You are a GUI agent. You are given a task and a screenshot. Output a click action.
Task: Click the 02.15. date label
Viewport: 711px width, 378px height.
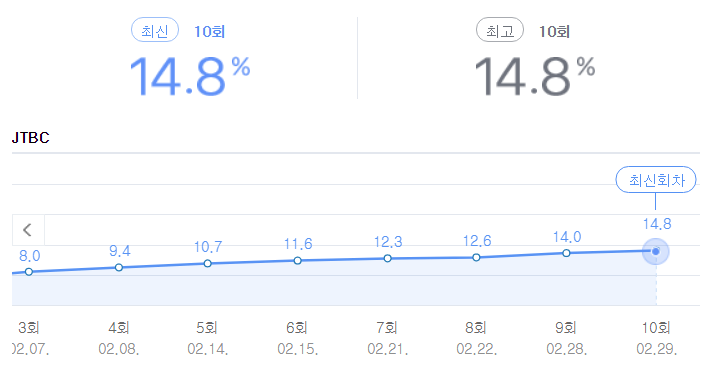[x=298, y=349]
